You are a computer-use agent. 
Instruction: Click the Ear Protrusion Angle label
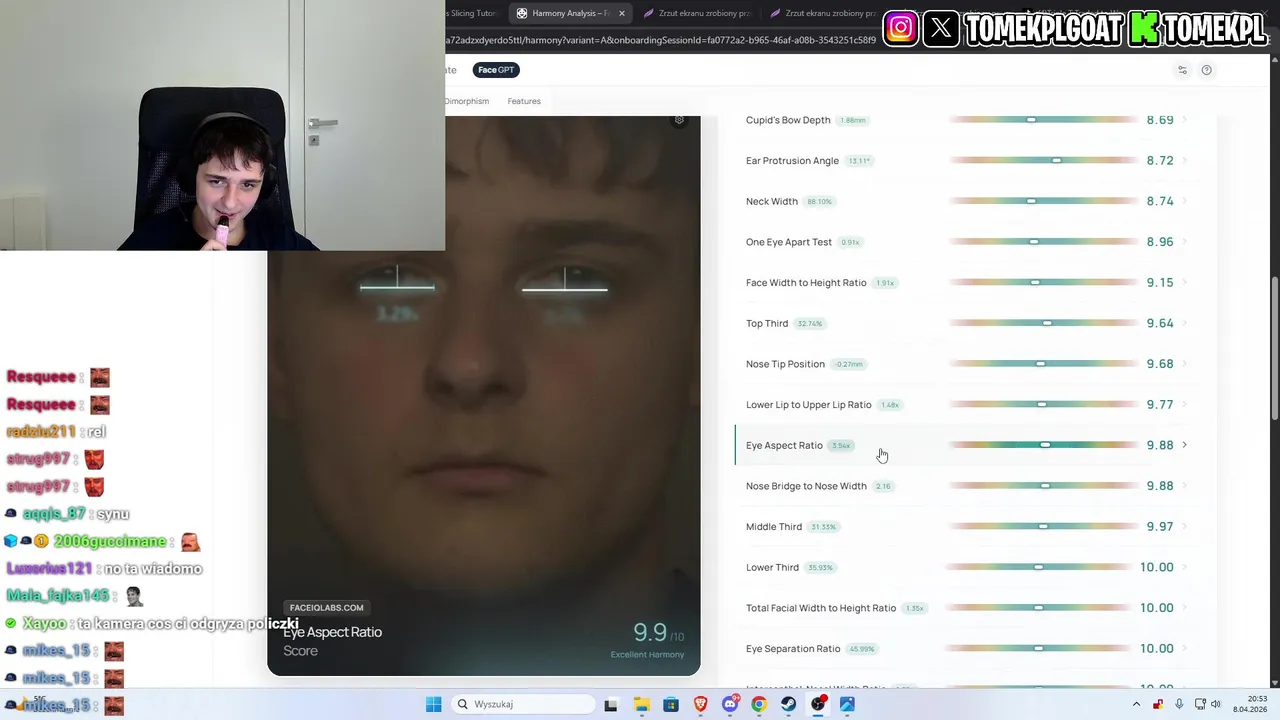tap(792, 161)
